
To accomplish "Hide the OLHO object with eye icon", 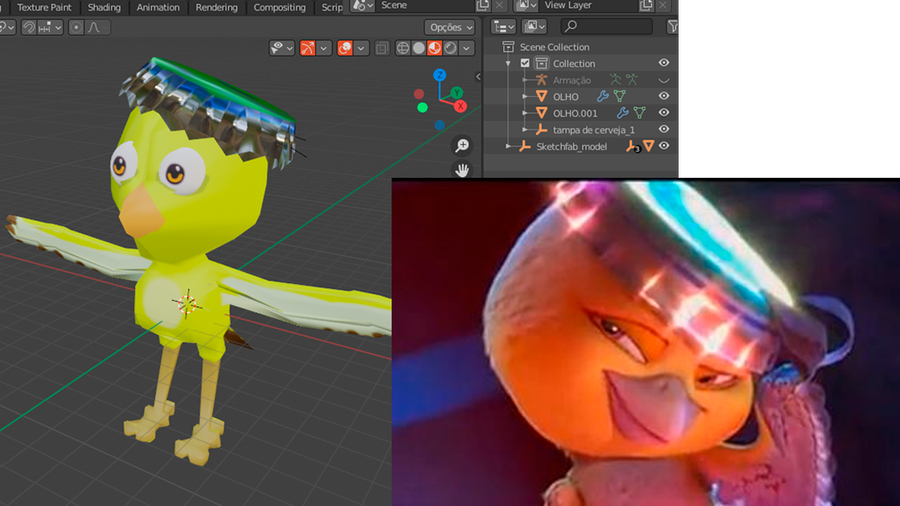I will 664,96.
